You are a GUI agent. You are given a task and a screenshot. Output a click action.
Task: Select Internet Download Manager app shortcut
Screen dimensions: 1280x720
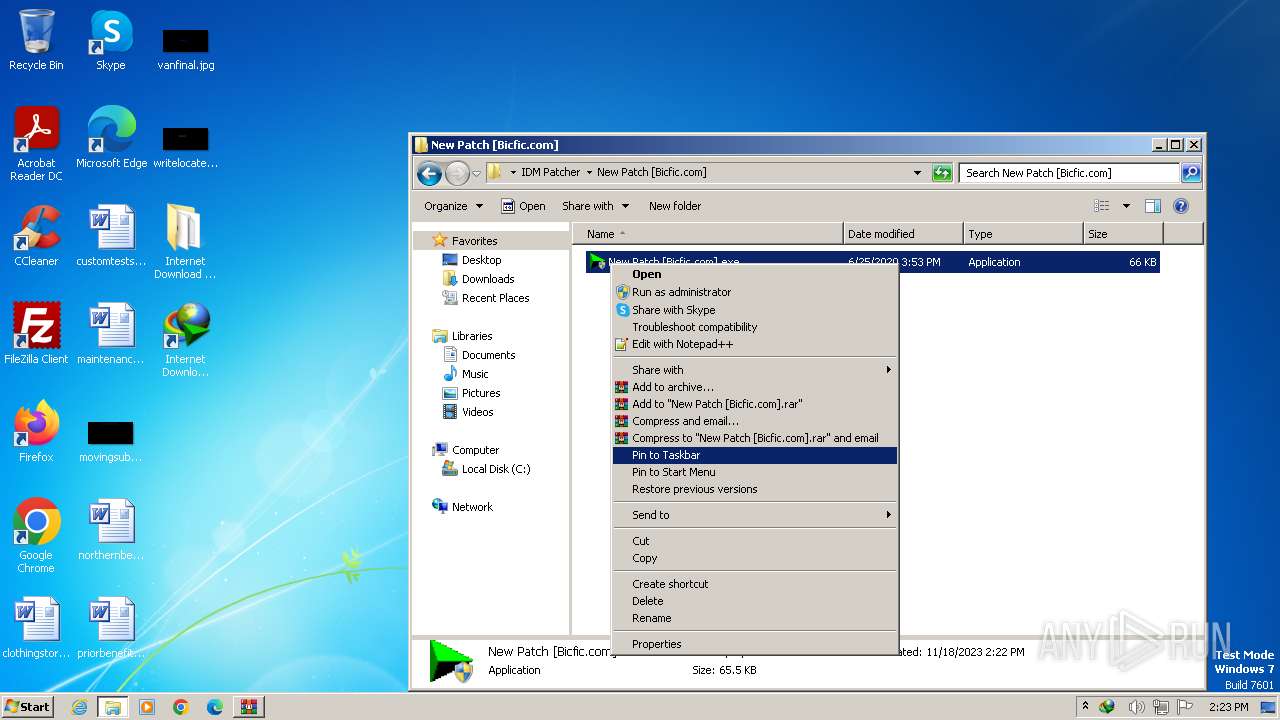185,340
